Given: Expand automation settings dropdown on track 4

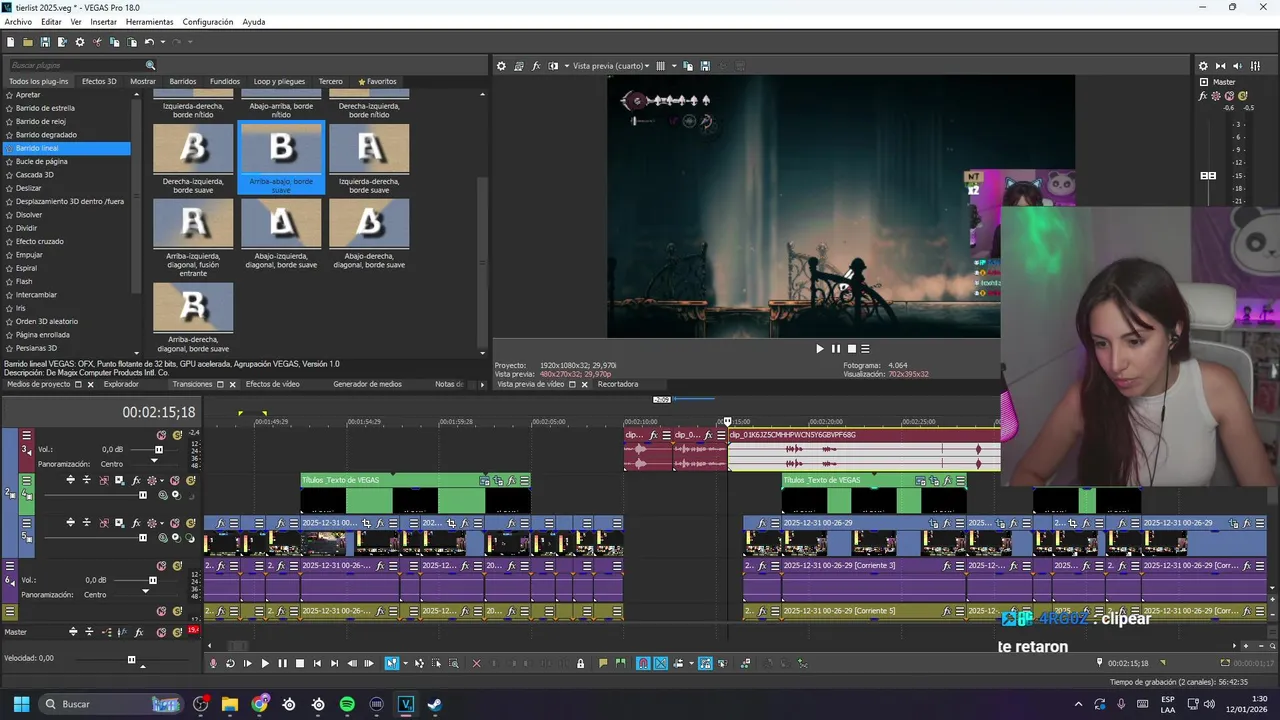Looking at the screenshot, I should point(162,480).
